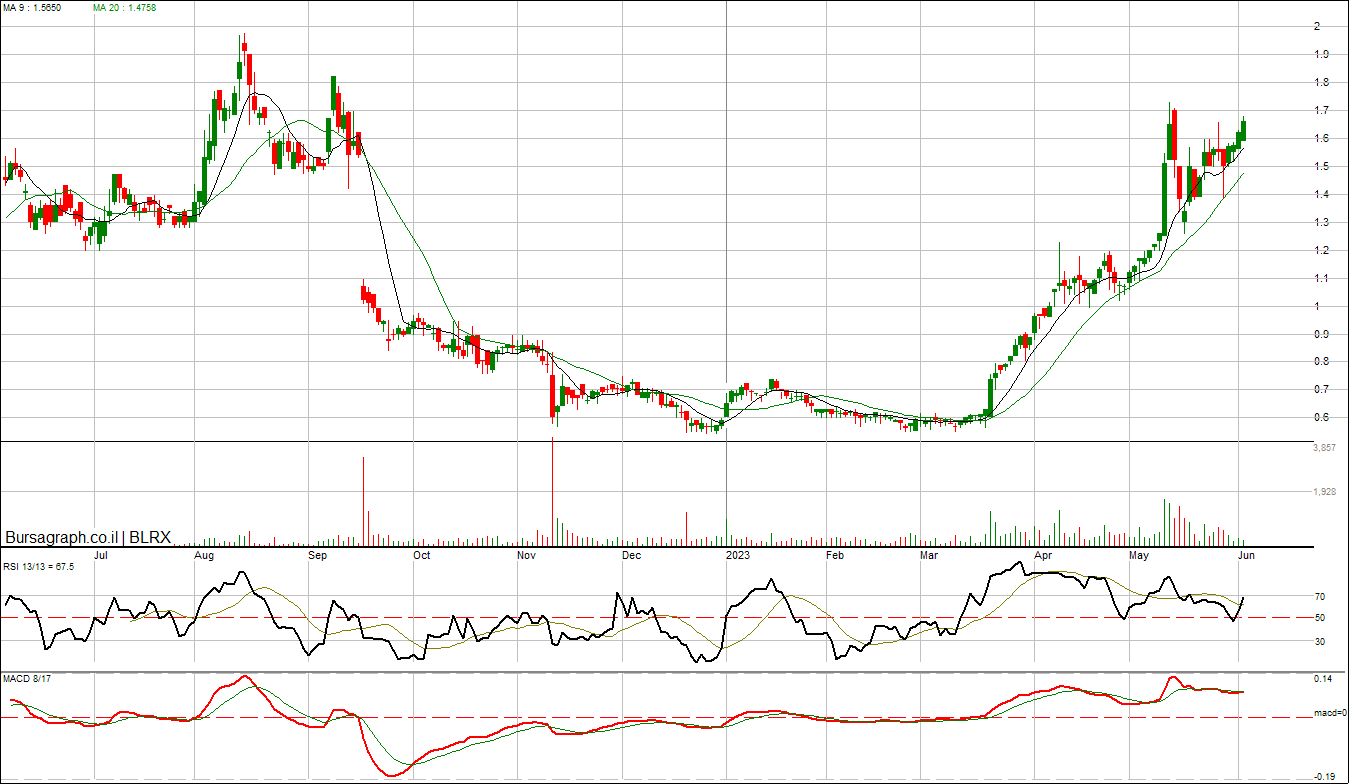Open the Bursagraph.co.il BLRX watermark link
This screenshot has height=784, width=1349.
(88, 537)
